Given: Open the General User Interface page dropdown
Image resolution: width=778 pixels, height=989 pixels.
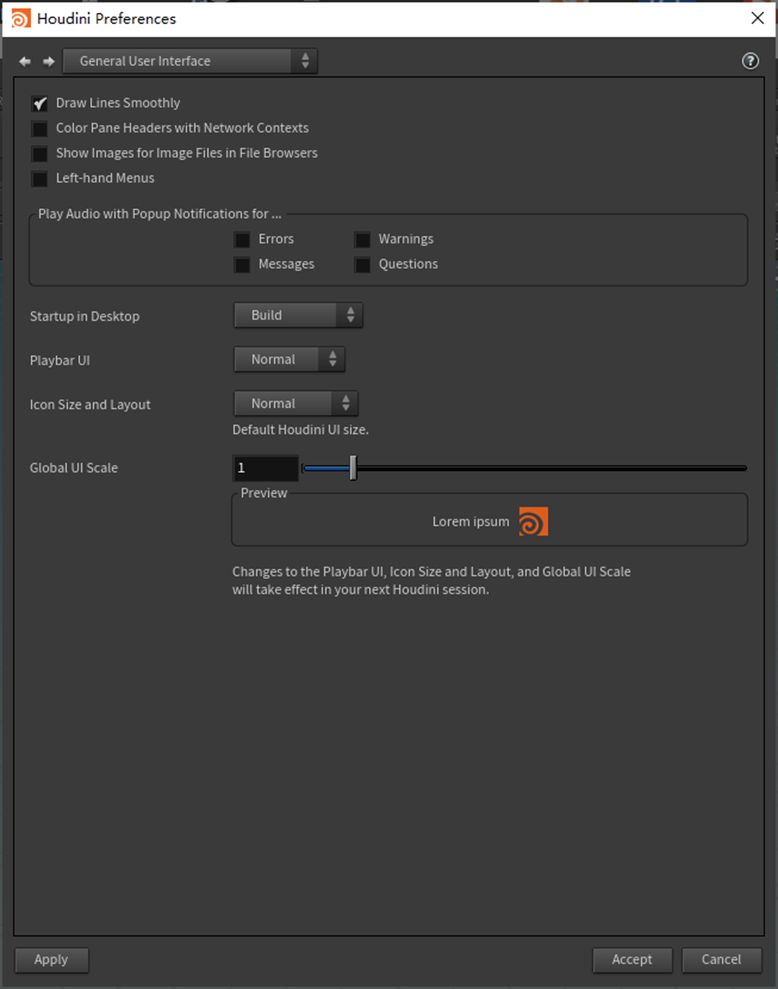Looking at the screenshot, I should 190,61.
